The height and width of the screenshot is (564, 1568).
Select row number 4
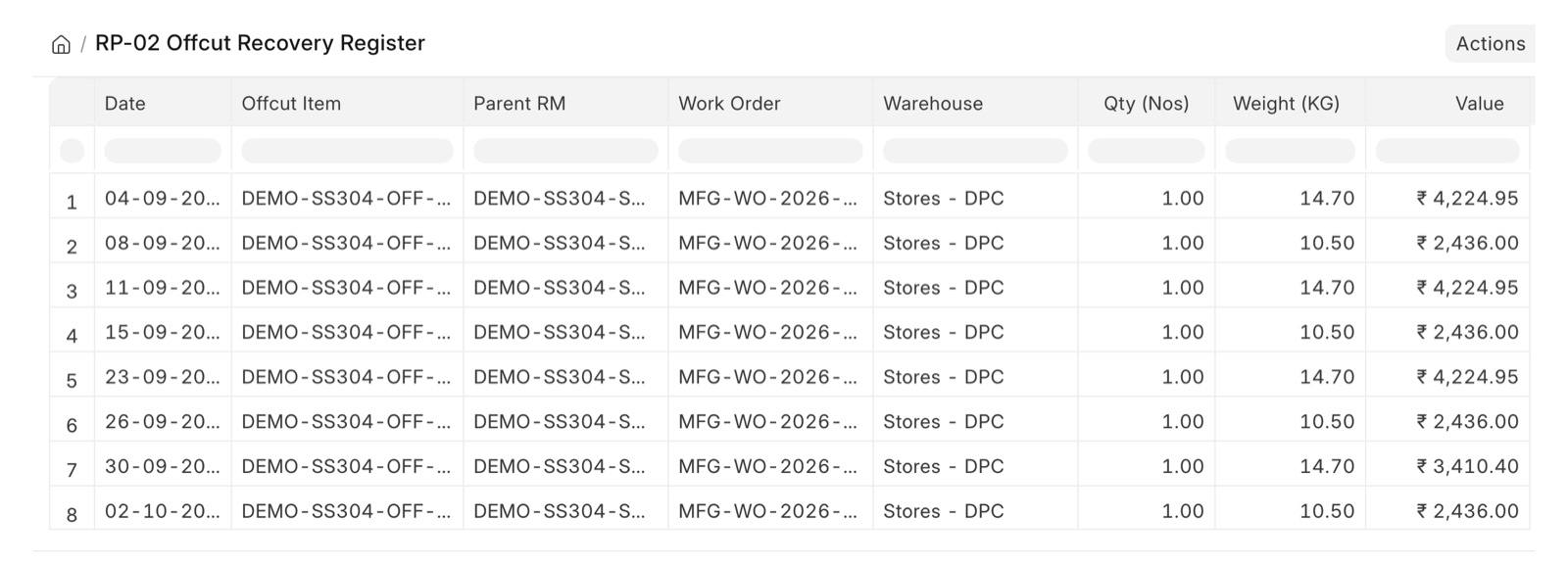(x=72, y=336)
